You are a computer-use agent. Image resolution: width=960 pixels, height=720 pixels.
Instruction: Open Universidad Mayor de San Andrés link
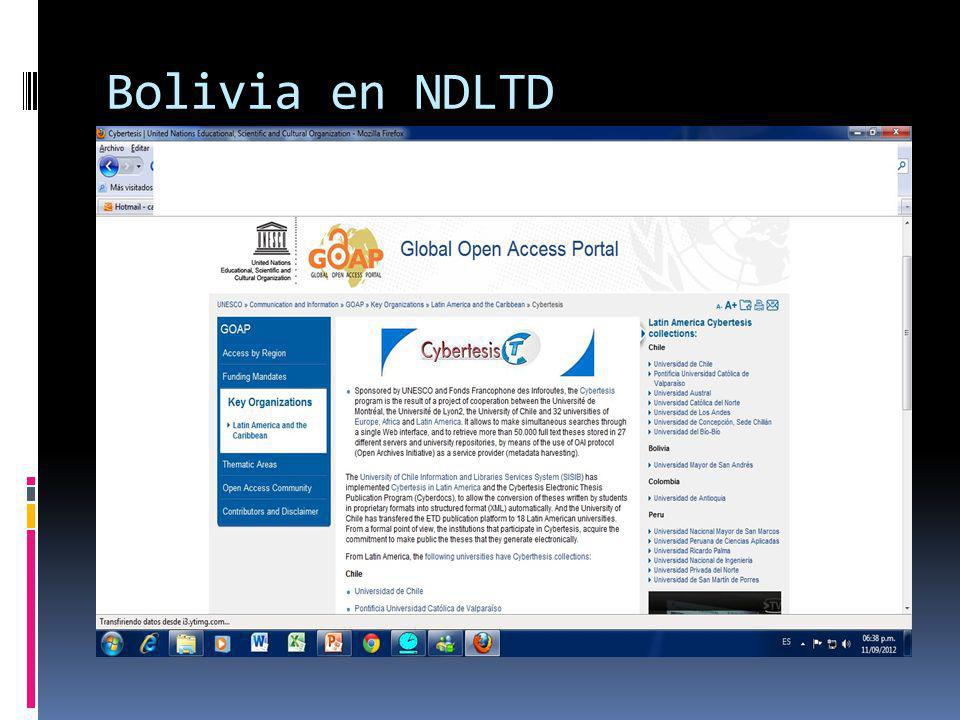point(703,465)
